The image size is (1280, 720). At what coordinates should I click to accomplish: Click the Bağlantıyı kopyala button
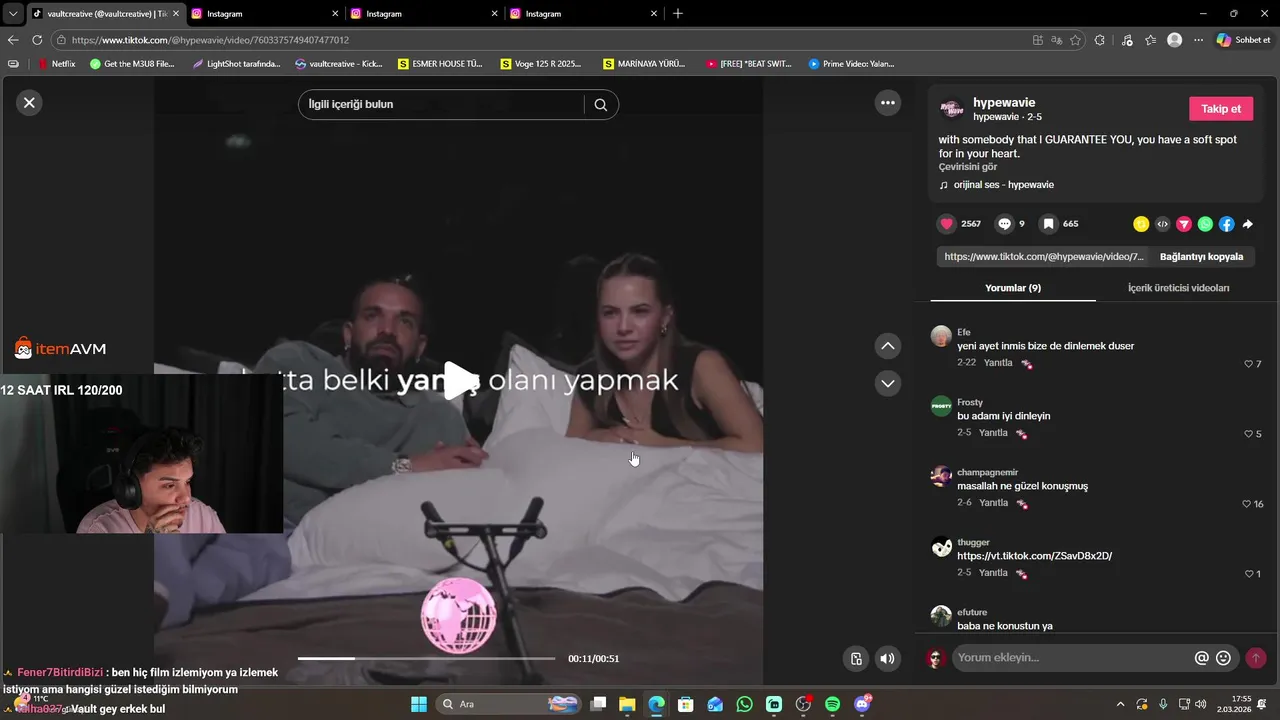click(1201, 257)
